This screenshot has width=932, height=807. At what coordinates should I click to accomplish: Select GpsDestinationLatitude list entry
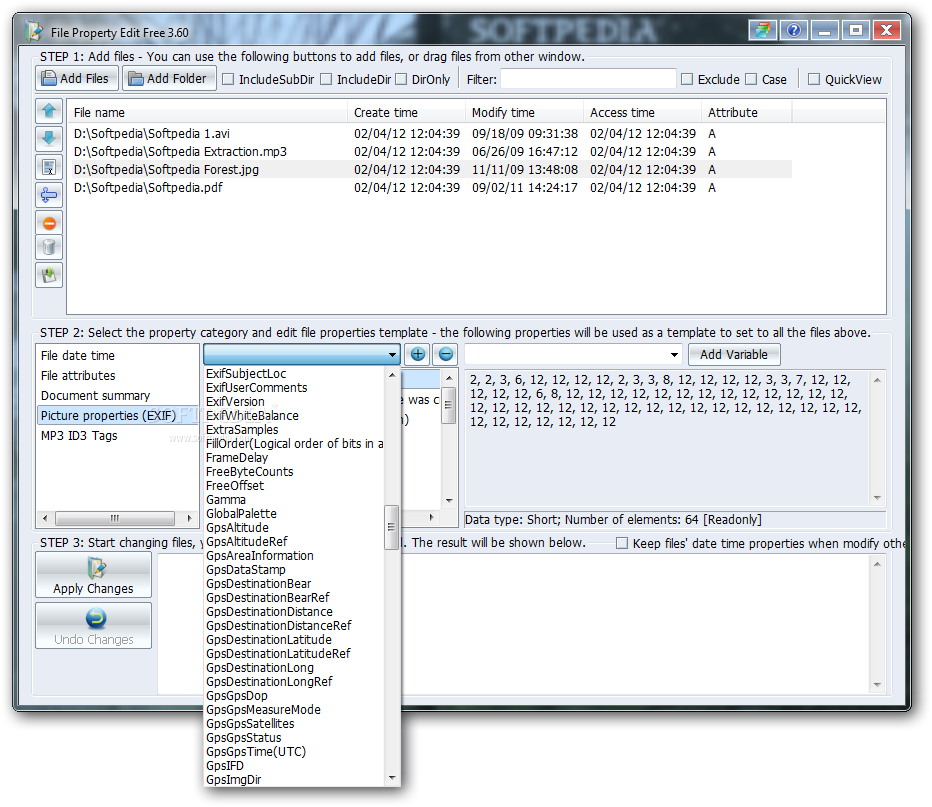point(269,639)
